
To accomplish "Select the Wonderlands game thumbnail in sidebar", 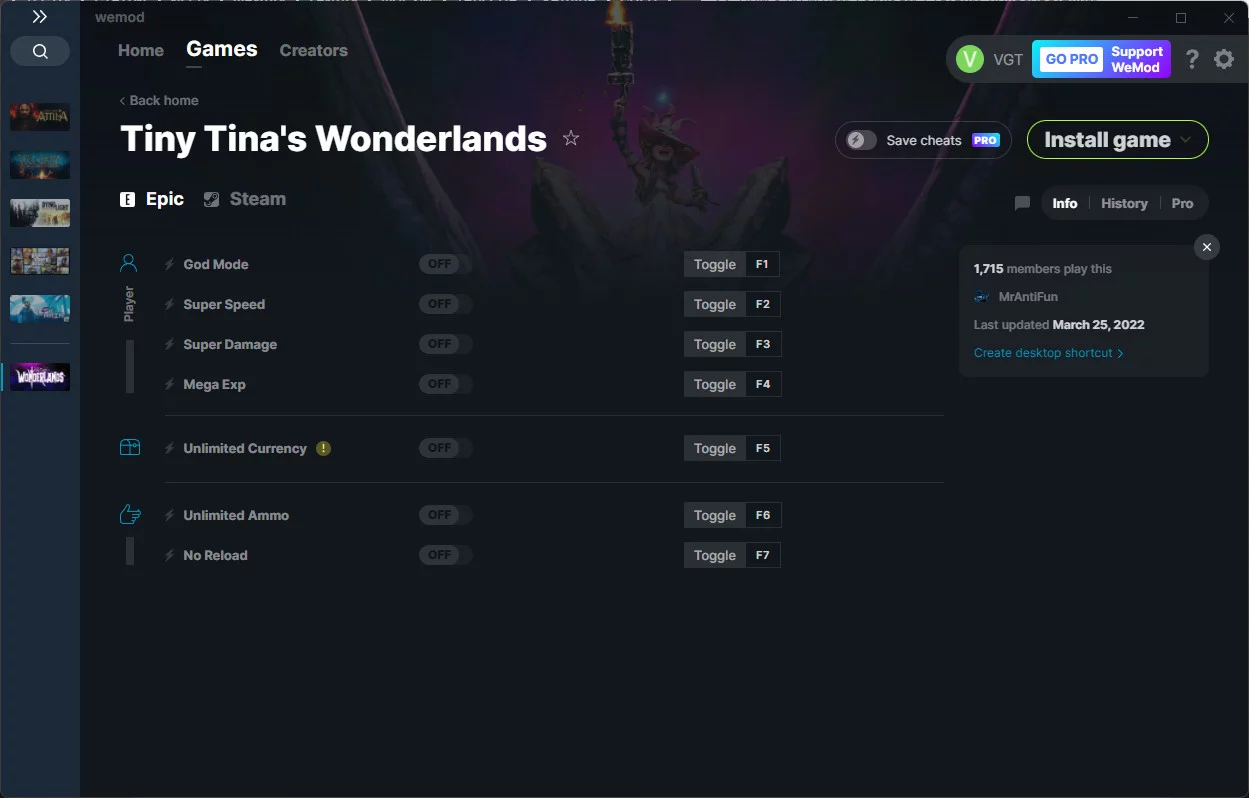I will (40, 377).
